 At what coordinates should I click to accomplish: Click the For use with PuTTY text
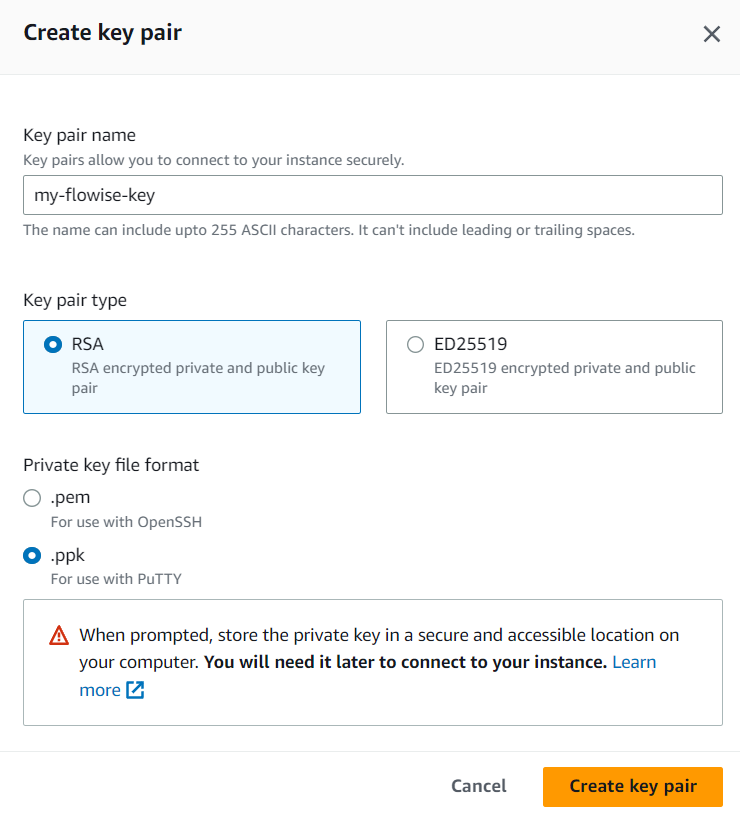[116, 578]
